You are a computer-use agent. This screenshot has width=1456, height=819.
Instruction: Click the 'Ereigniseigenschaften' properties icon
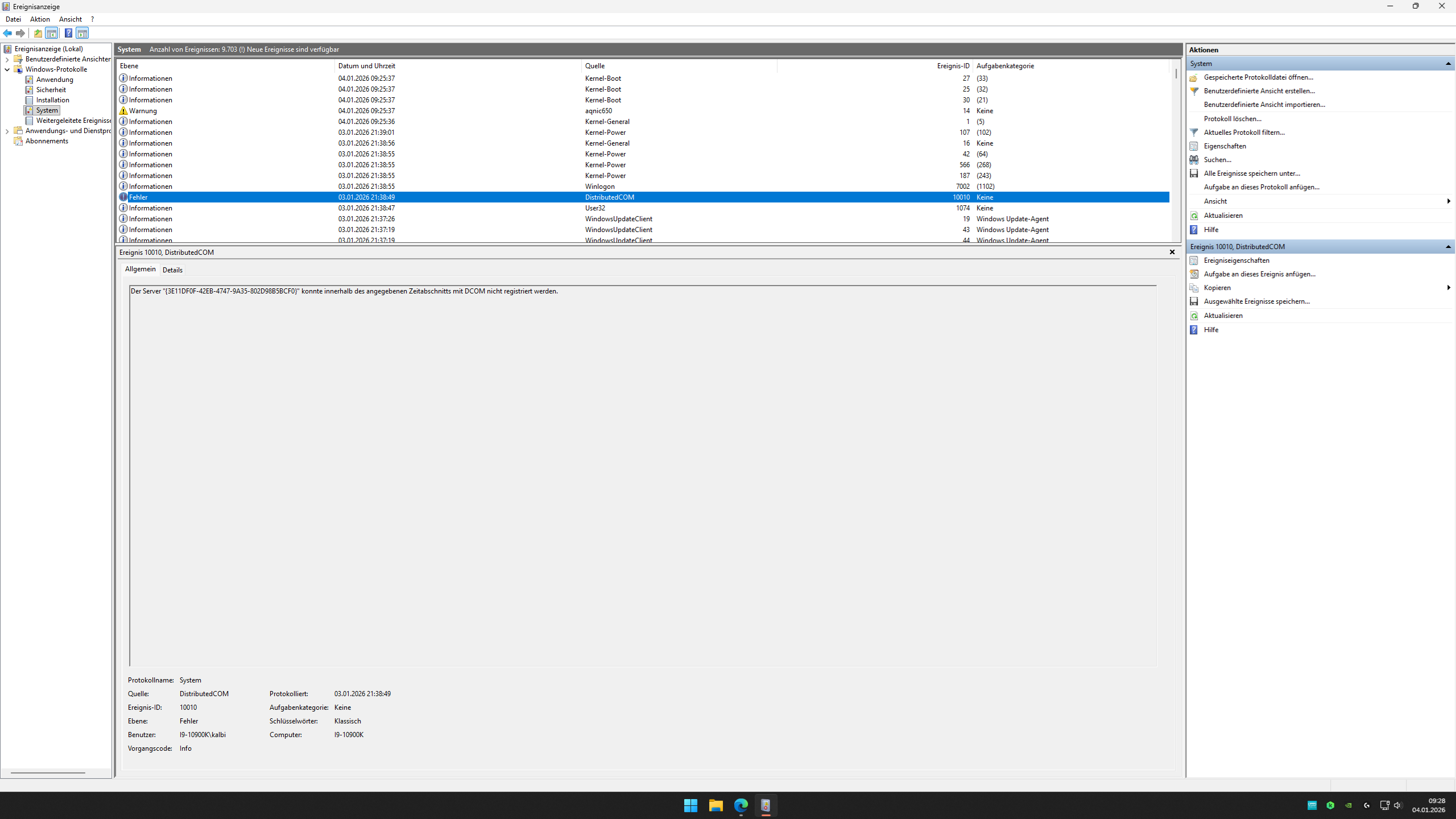(1194, 260)
